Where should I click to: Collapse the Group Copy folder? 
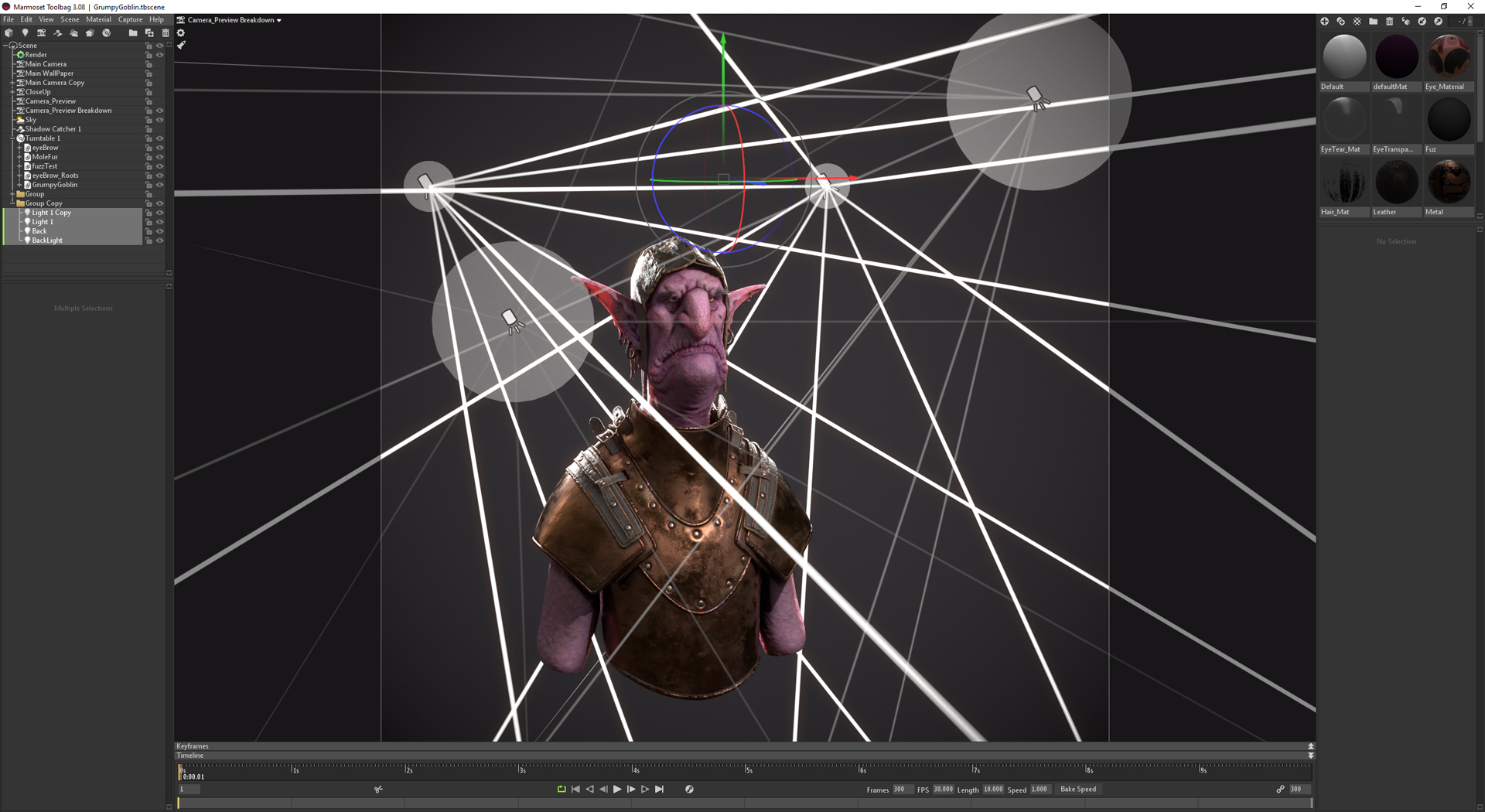pyautogui.click(x=12, y=203)
